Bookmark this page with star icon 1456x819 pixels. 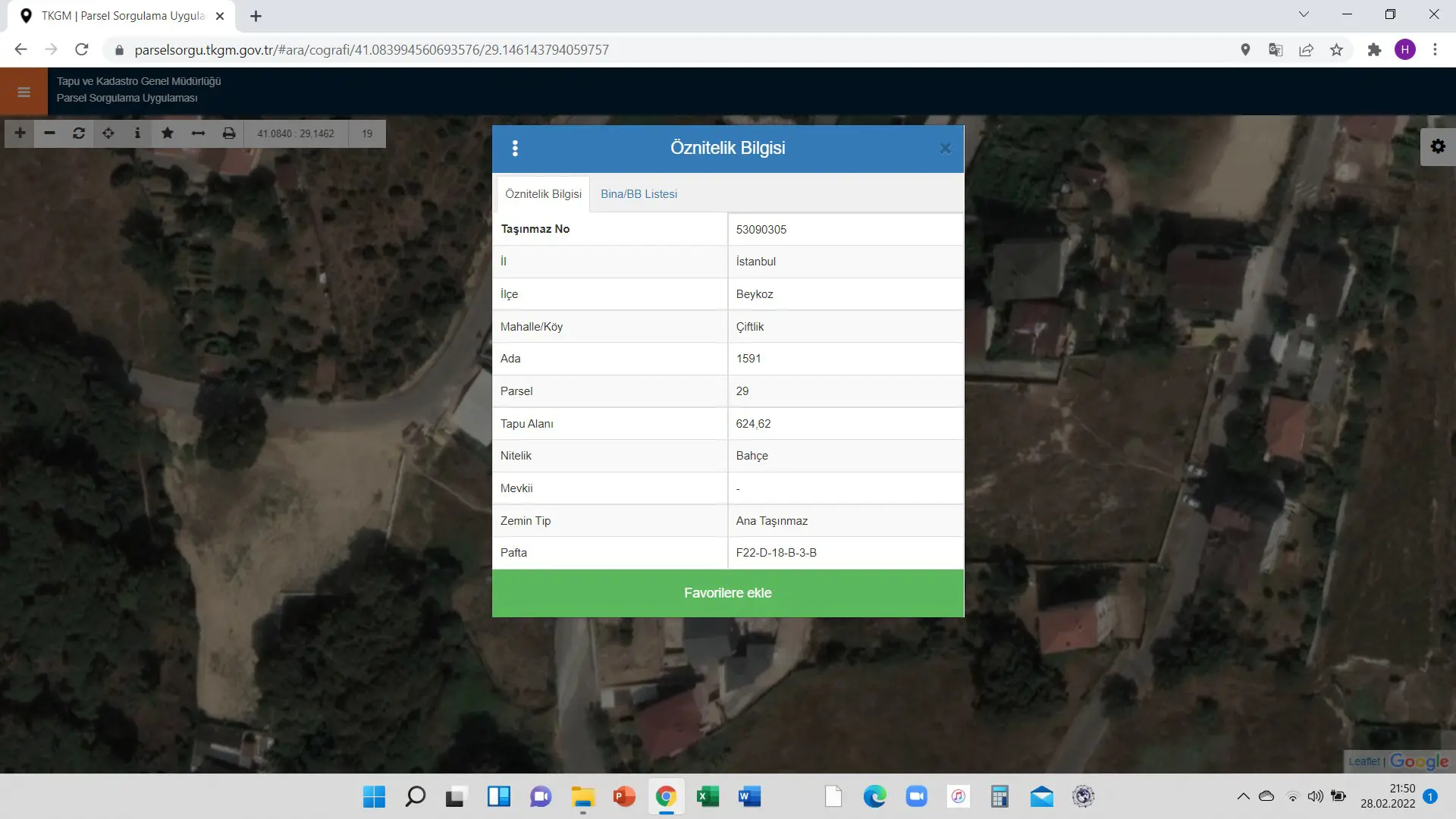1336,50
